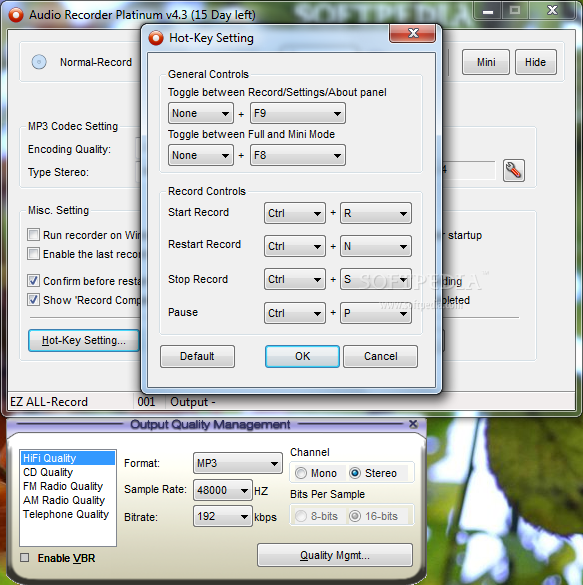Open the Sample Rate 48000 dropdown
Image resolution: width=583 pixels, height=585 pixels.
click(x=223, y=490)
